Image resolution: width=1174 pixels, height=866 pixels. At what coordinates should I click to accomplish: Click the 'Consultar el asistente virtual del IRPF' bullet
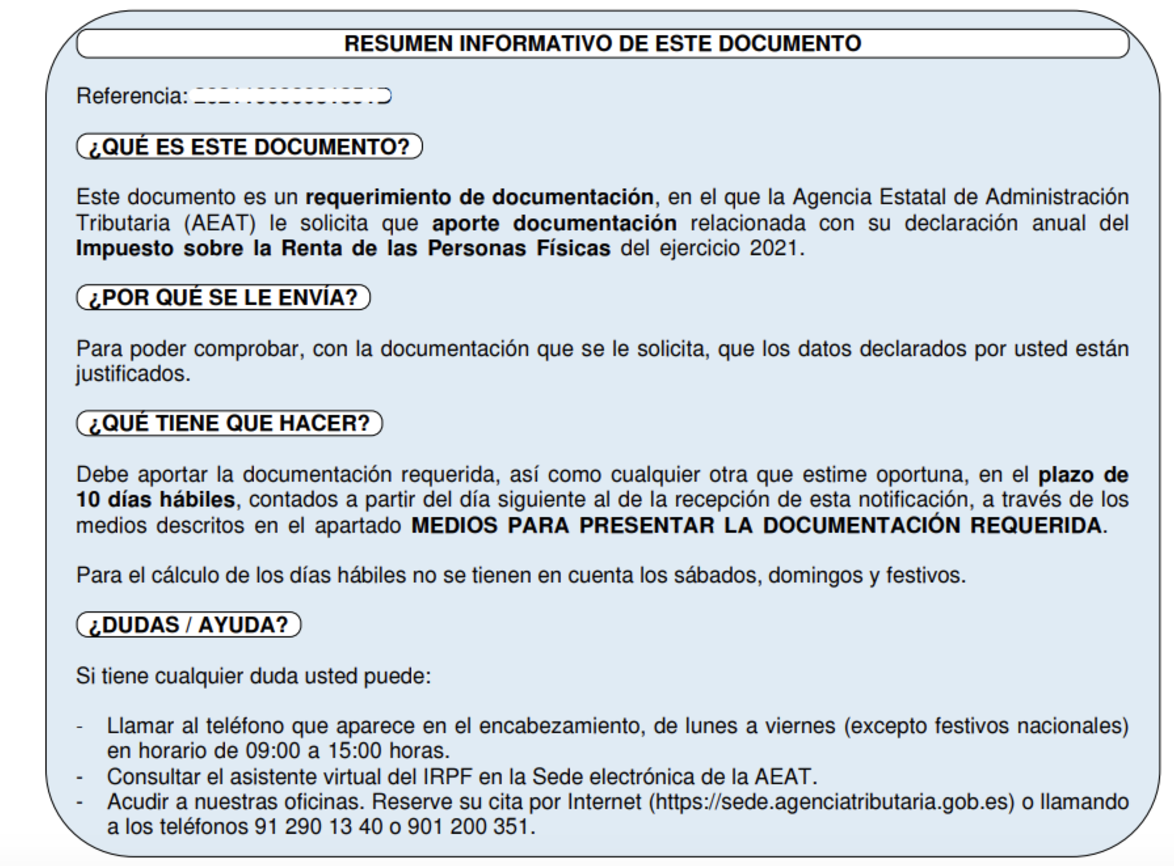point(462,777)
